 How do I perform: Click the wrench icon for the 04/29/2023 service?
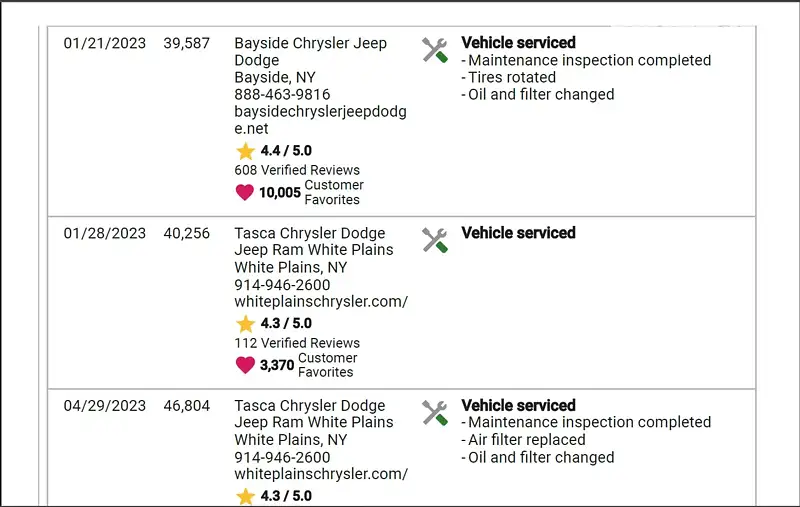tap(434, 413)
